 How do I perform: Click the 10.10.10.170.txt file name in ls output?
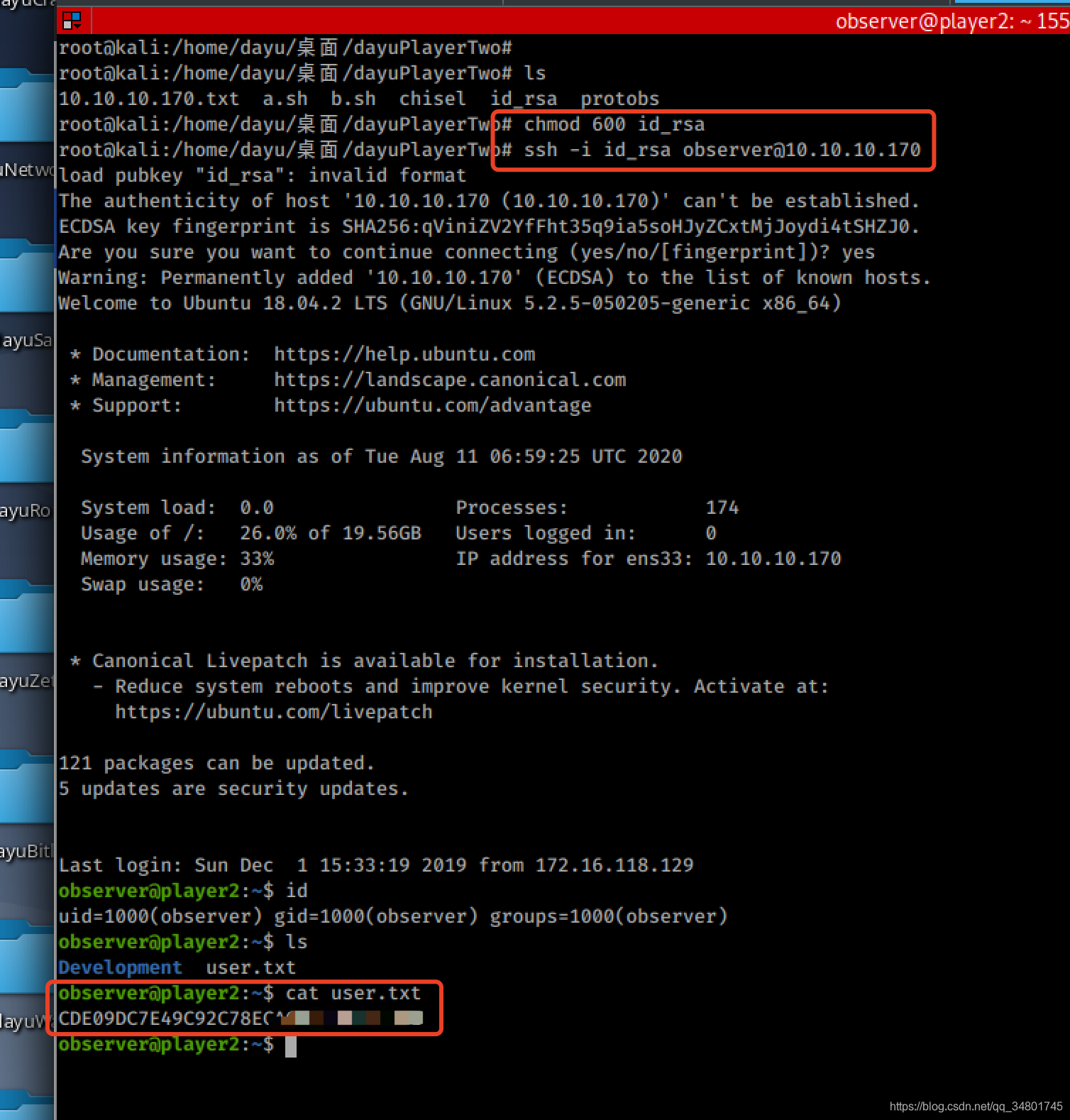(x=149, y=99)
